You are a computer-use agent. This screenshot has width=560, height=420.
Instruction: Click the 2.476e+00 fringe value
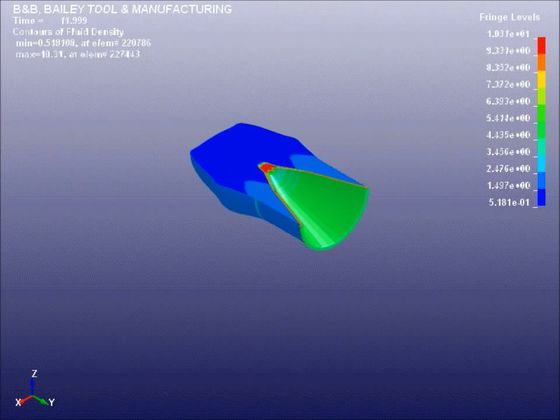click(509, 169)
